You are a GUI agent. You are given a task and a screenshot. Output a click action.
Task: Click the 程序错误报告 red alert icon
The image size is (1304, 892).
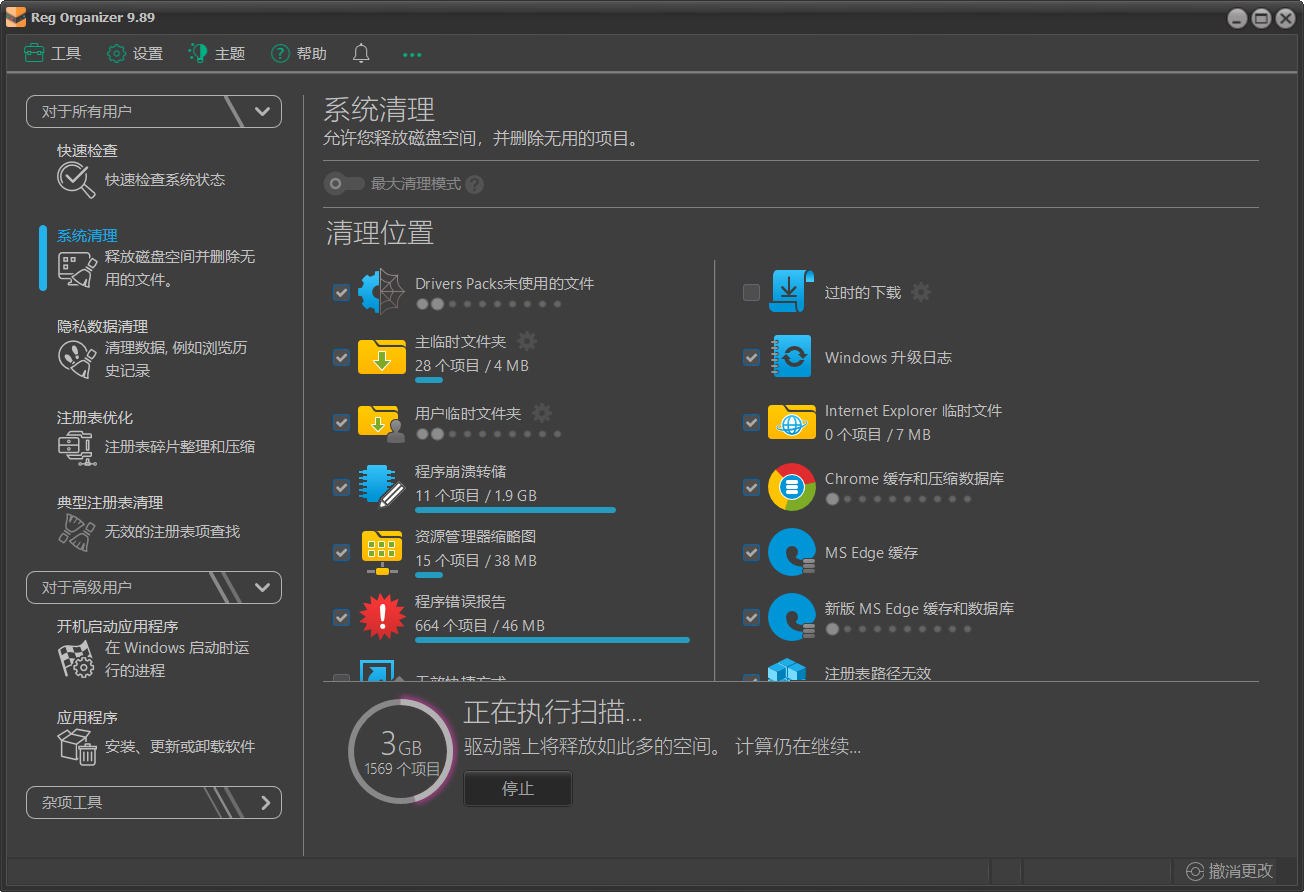[381, 616]
